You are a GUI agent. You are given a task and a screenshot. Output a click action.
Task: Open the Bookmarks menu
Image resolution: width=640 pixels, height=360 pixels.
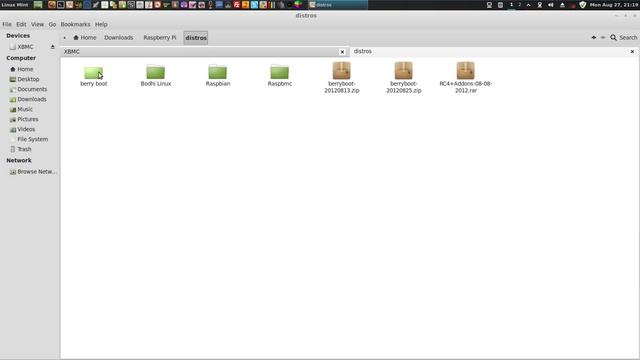point(75,24)
